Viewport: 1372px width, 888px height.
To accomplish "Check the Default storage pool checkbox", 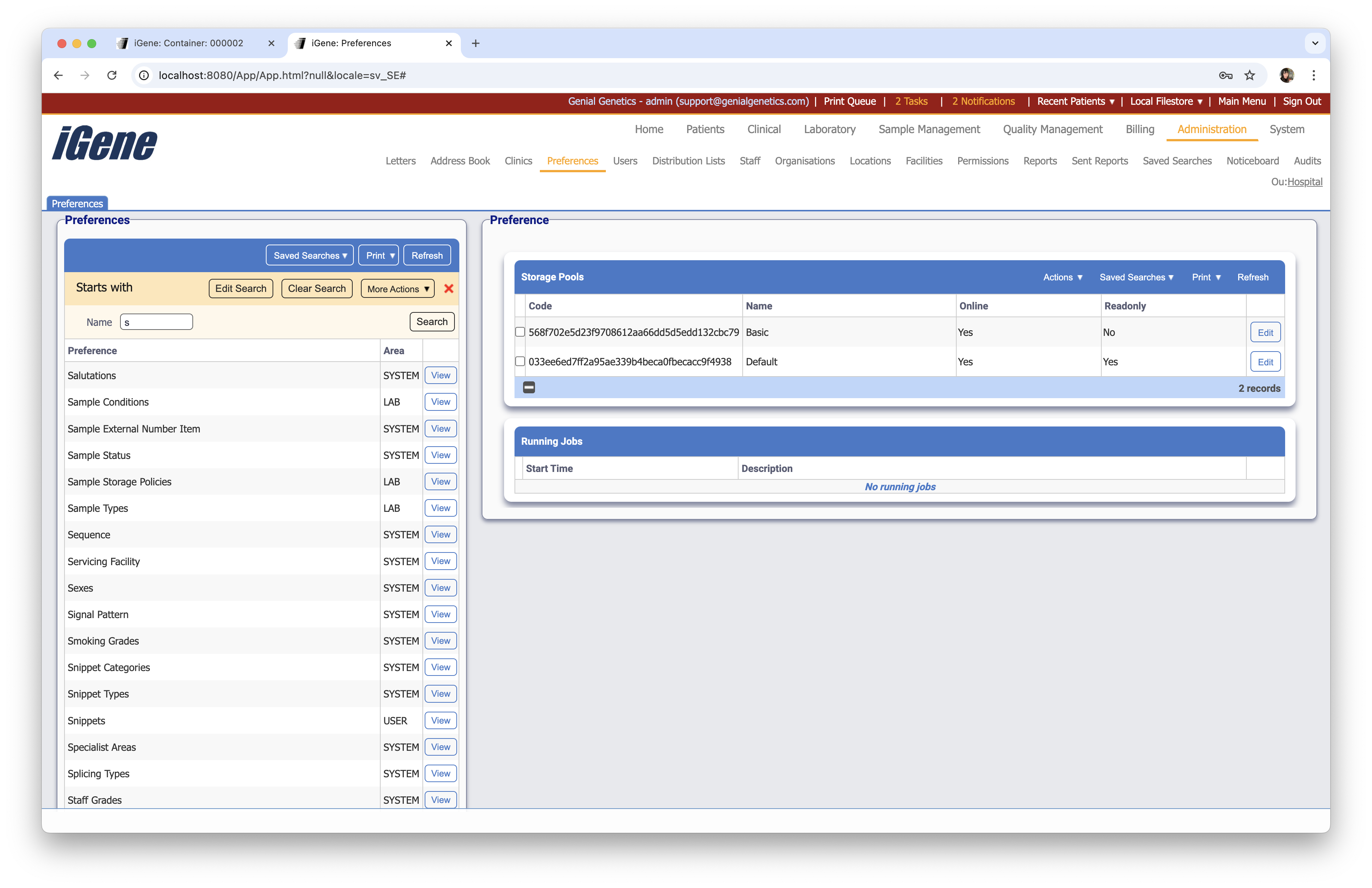I will tap(520, 361).
